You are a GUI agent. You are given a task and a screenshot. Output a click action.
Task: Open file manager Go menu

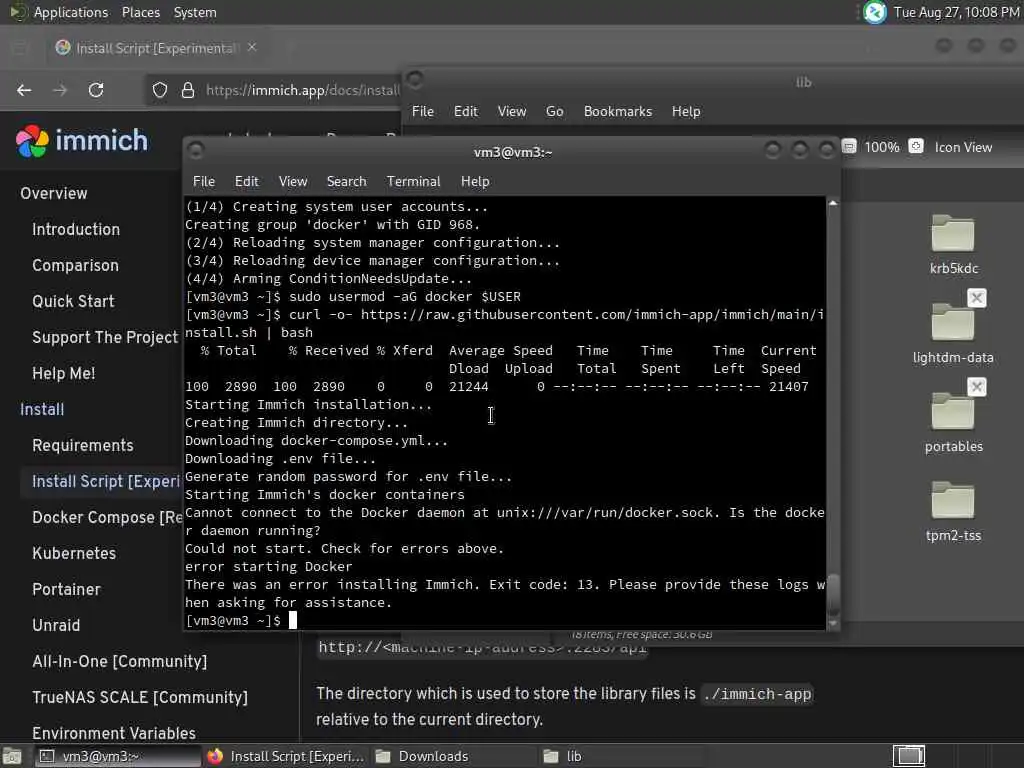(x=554, y=112)
